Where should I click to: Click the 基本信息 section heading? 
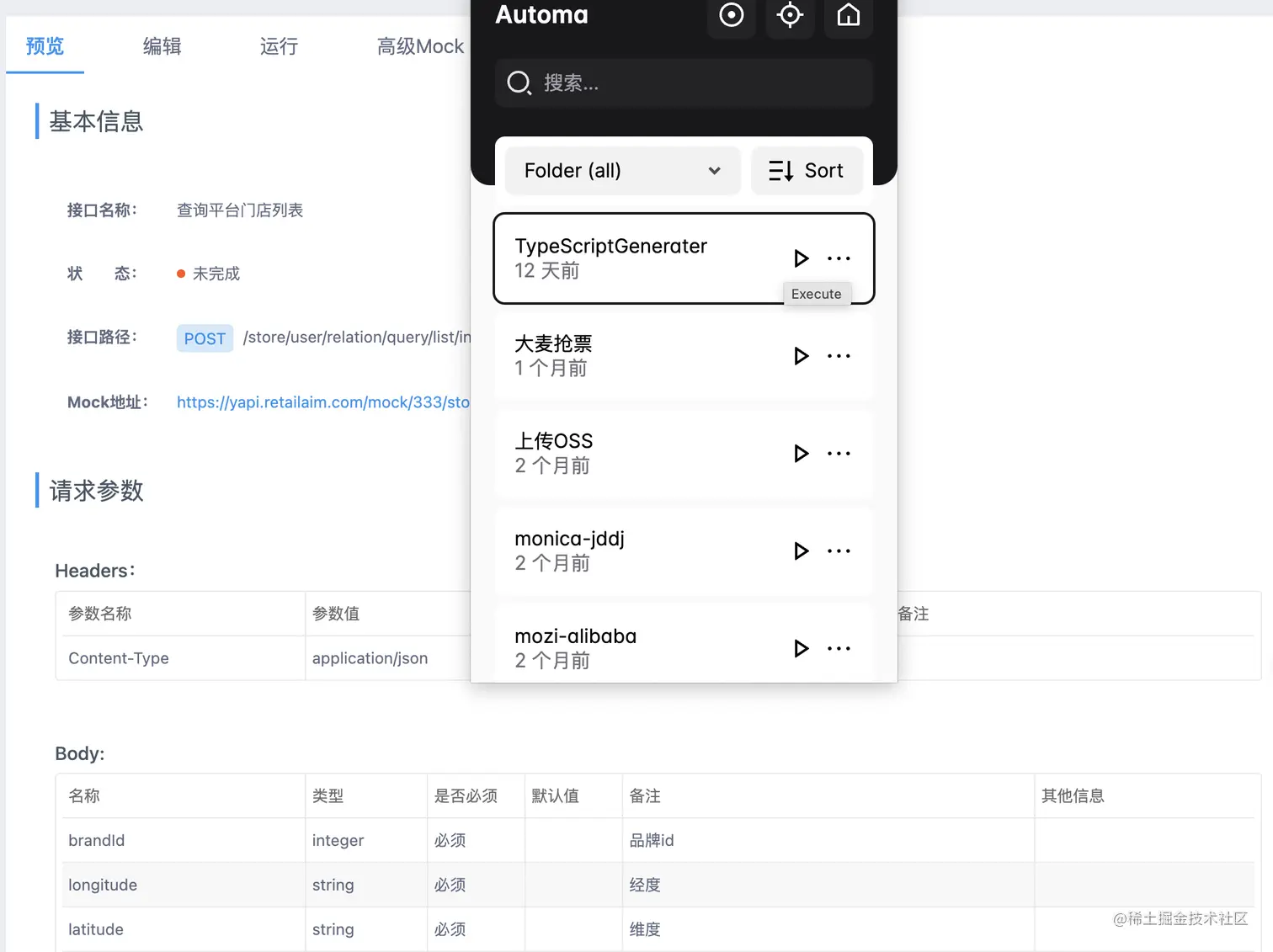[96, 121]
